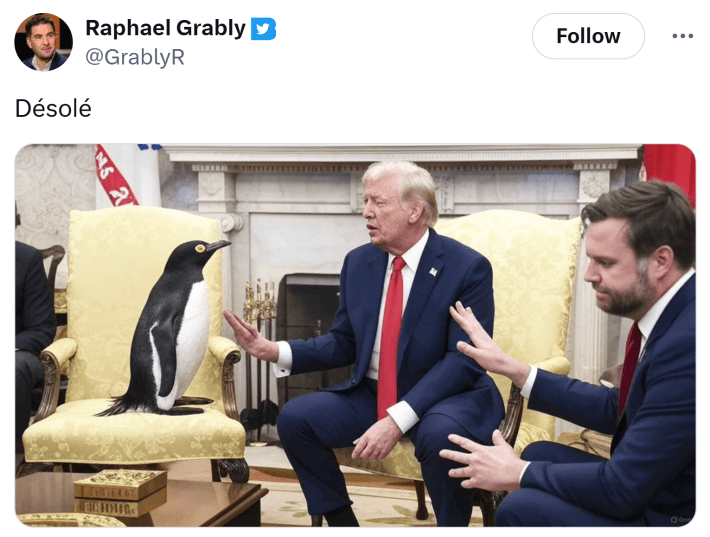
Task: Click the red and white flag
Action: 115,176
